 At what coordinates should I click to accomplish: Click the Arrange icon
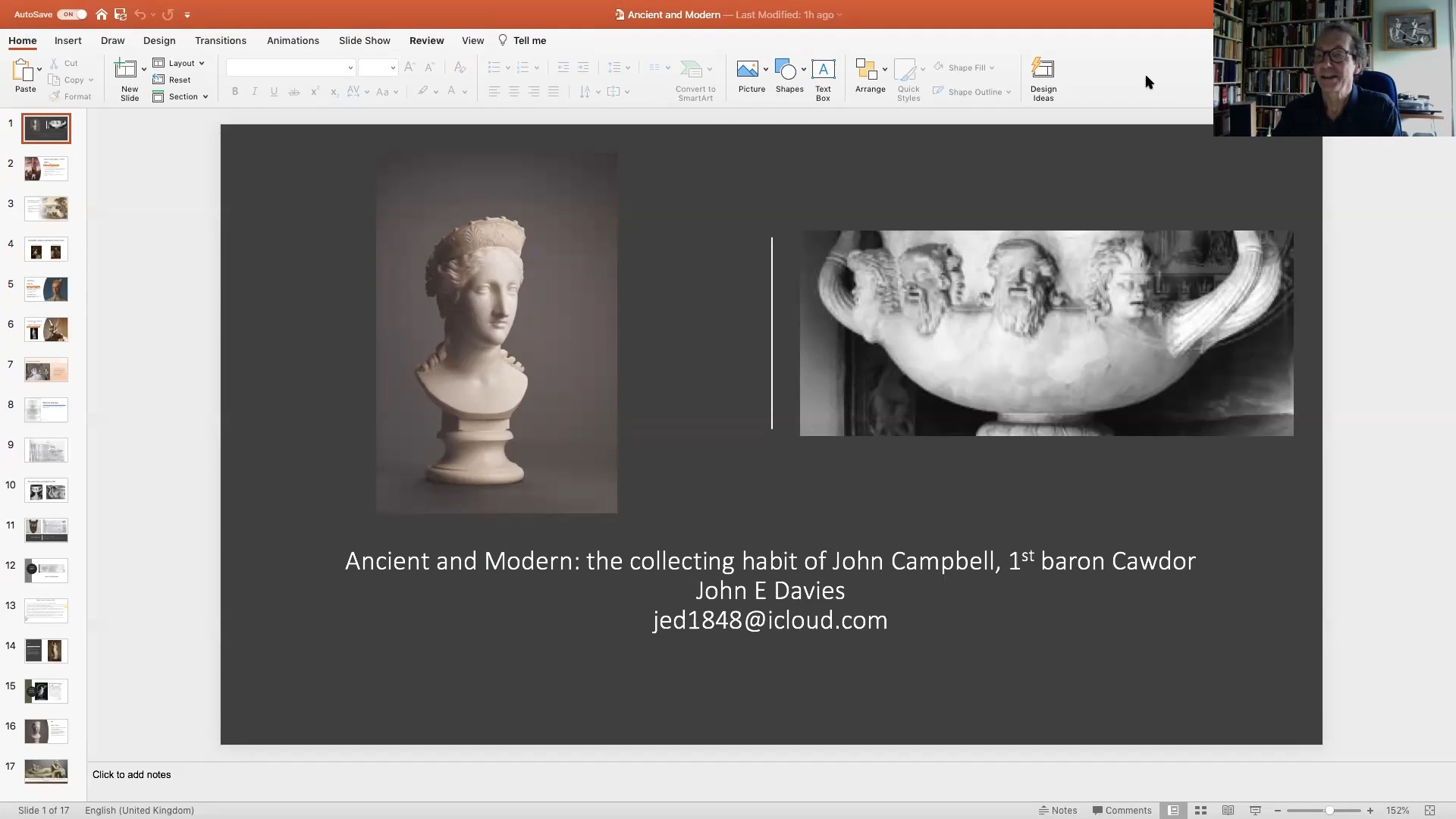tap(866, 70)
